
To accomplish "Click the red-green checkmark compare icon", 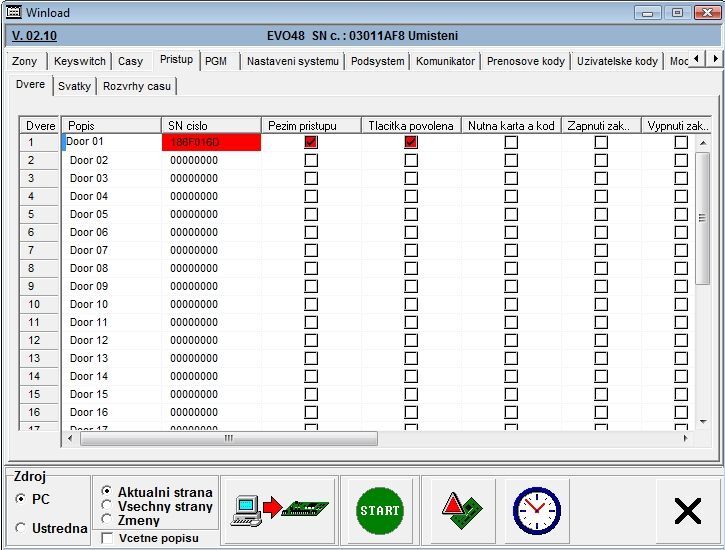I will pos(455,510).
